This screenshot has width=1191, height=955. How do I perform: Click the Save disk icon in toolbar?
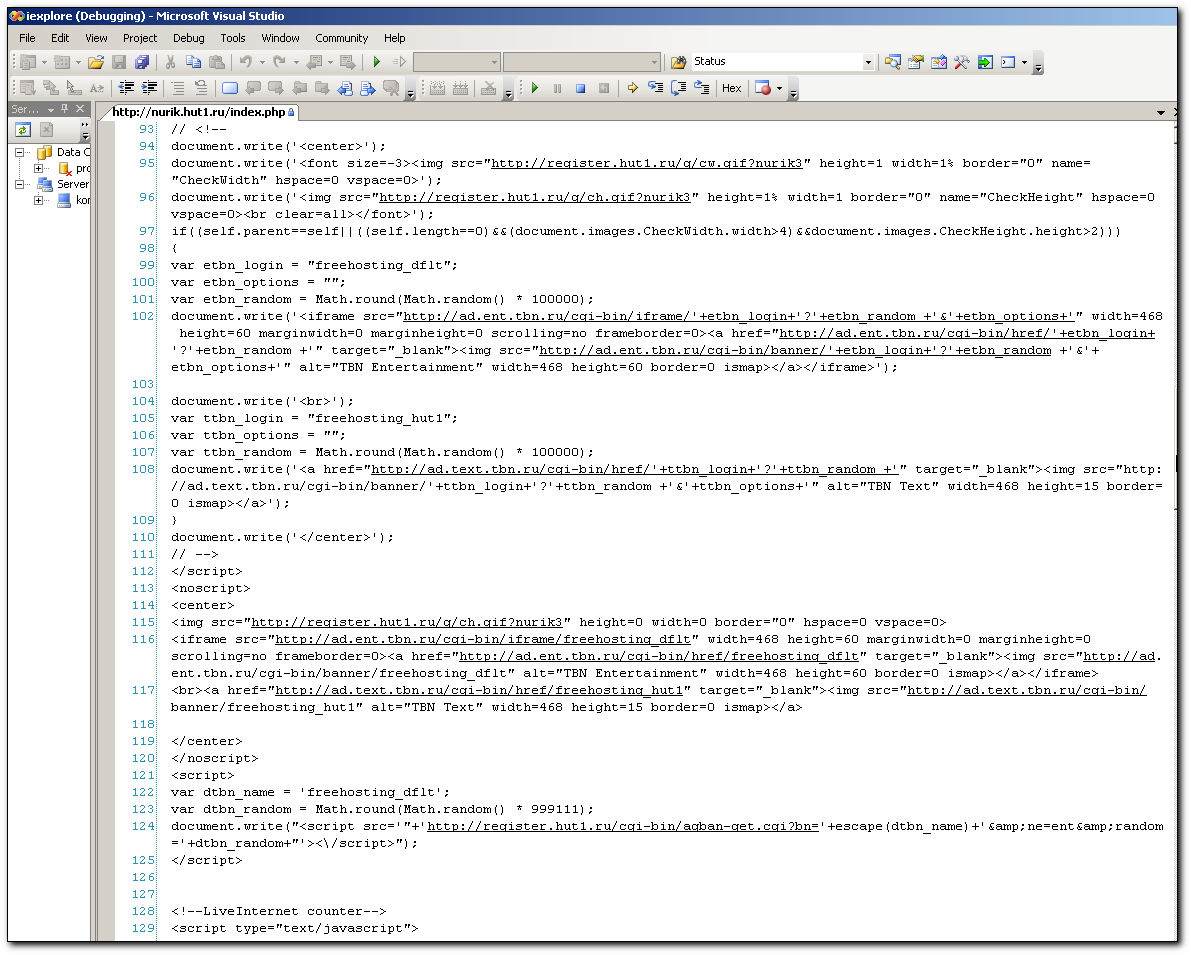click(x=119, y=62)
